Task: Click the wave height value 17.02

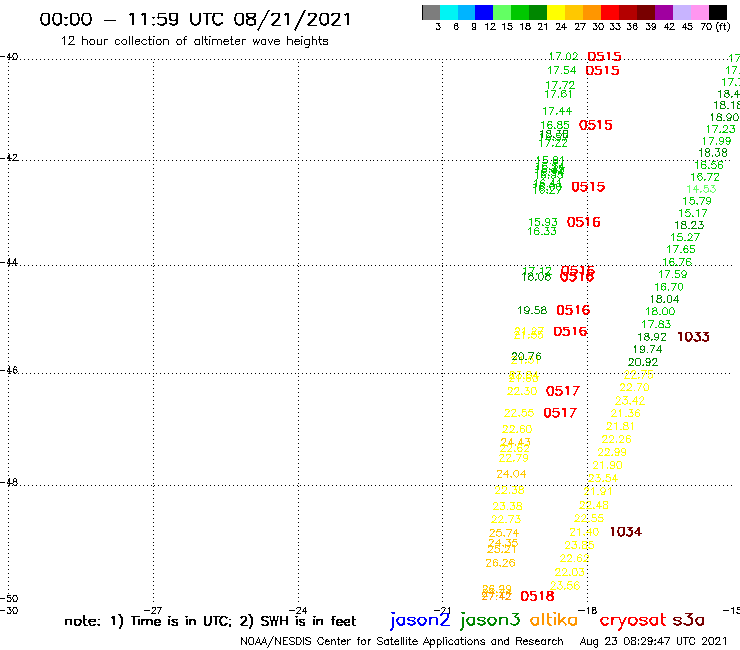Action: 563,56
